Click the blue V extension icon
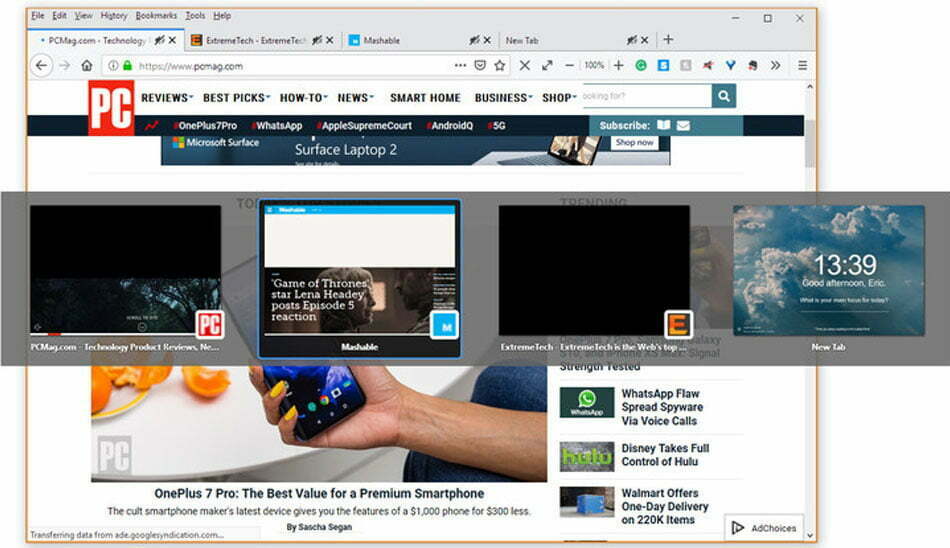The image size is (950, 548). point(731,65)
